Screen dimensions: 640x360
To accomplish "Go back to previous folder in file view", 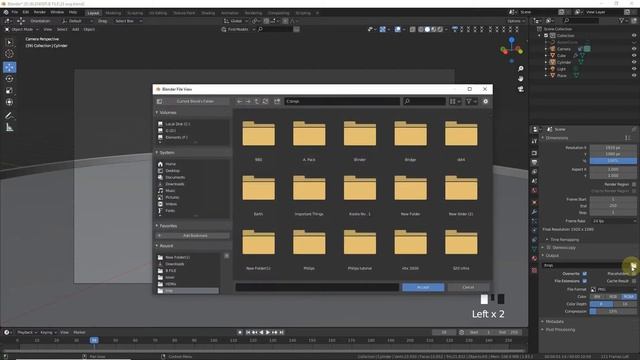I will click(x=240, y=101).
